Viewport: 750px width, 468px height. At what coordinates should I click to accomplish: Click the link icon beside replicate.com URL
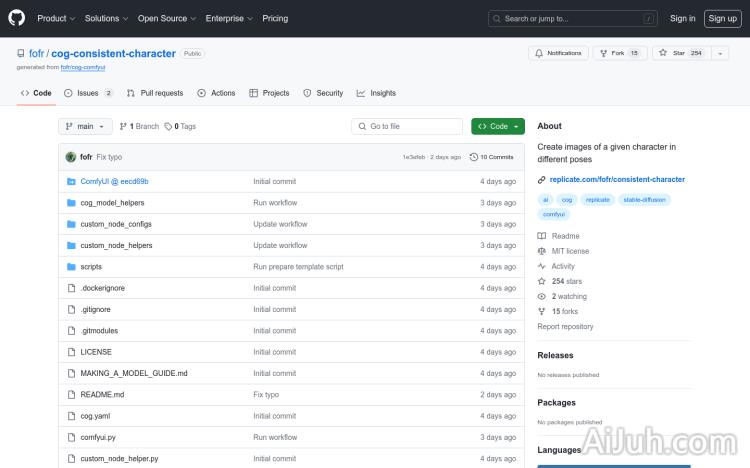542,180
